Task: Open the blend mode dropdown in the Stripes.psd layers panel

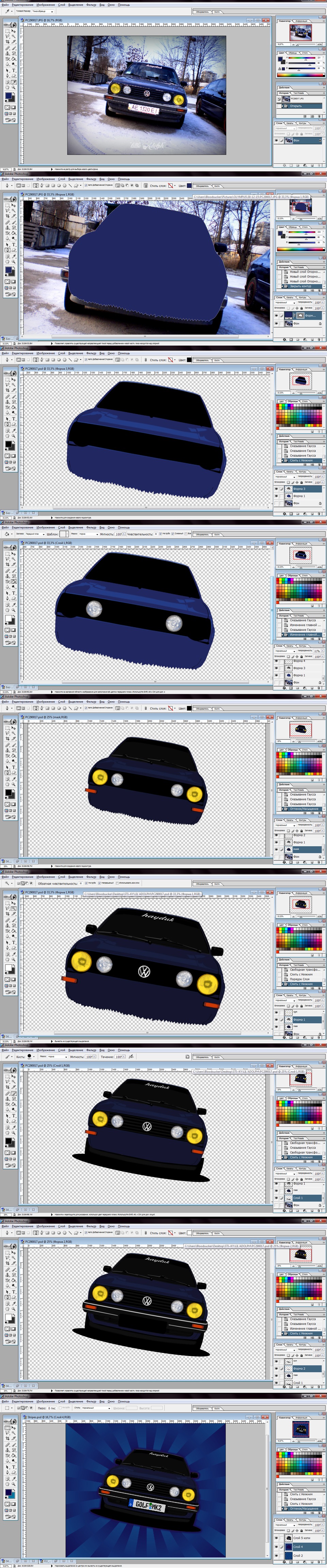Action: 285,1525
